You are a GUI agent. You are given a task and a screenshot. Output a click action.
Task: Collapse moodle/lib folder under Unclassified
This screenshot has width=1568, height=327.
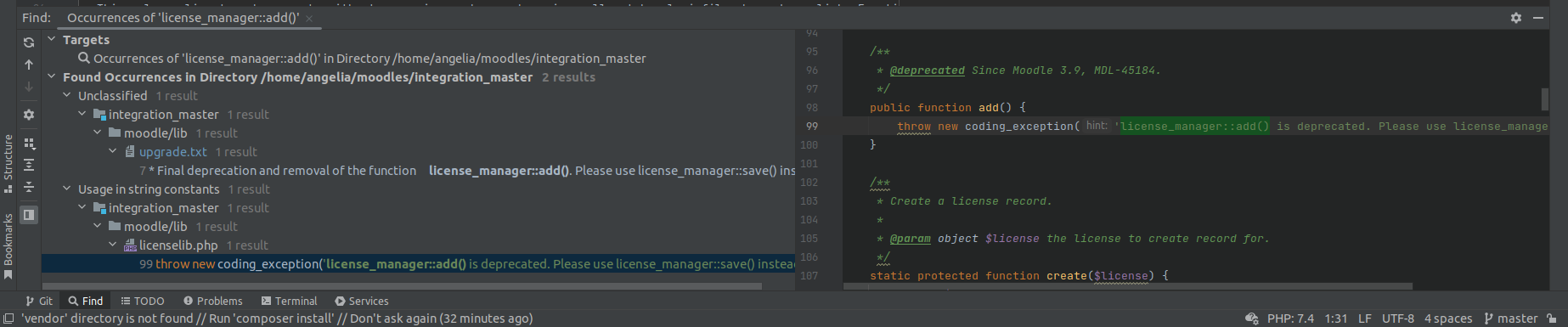(98, 132)
